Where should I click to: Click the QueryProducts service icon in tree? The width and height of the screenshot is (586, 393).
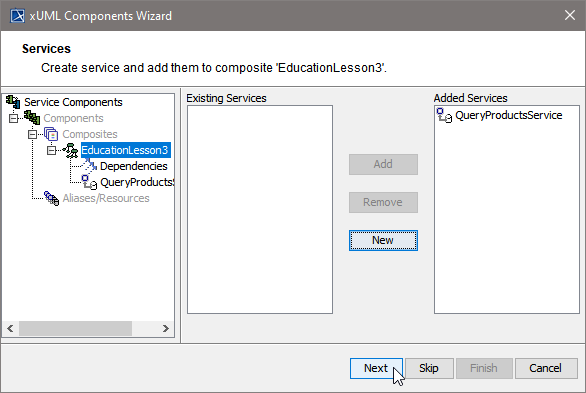tap(89, 182)
